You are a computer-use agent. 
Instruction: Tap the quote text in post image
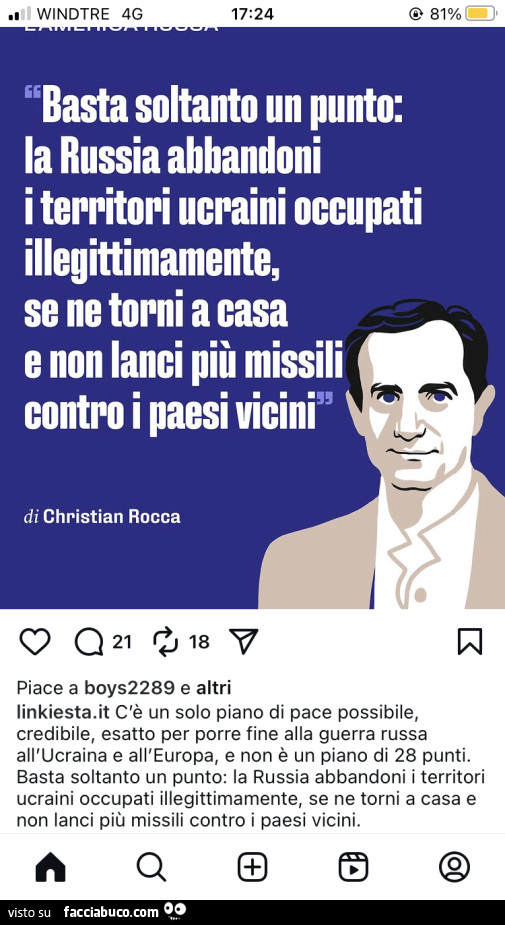[x=223, y=257]
